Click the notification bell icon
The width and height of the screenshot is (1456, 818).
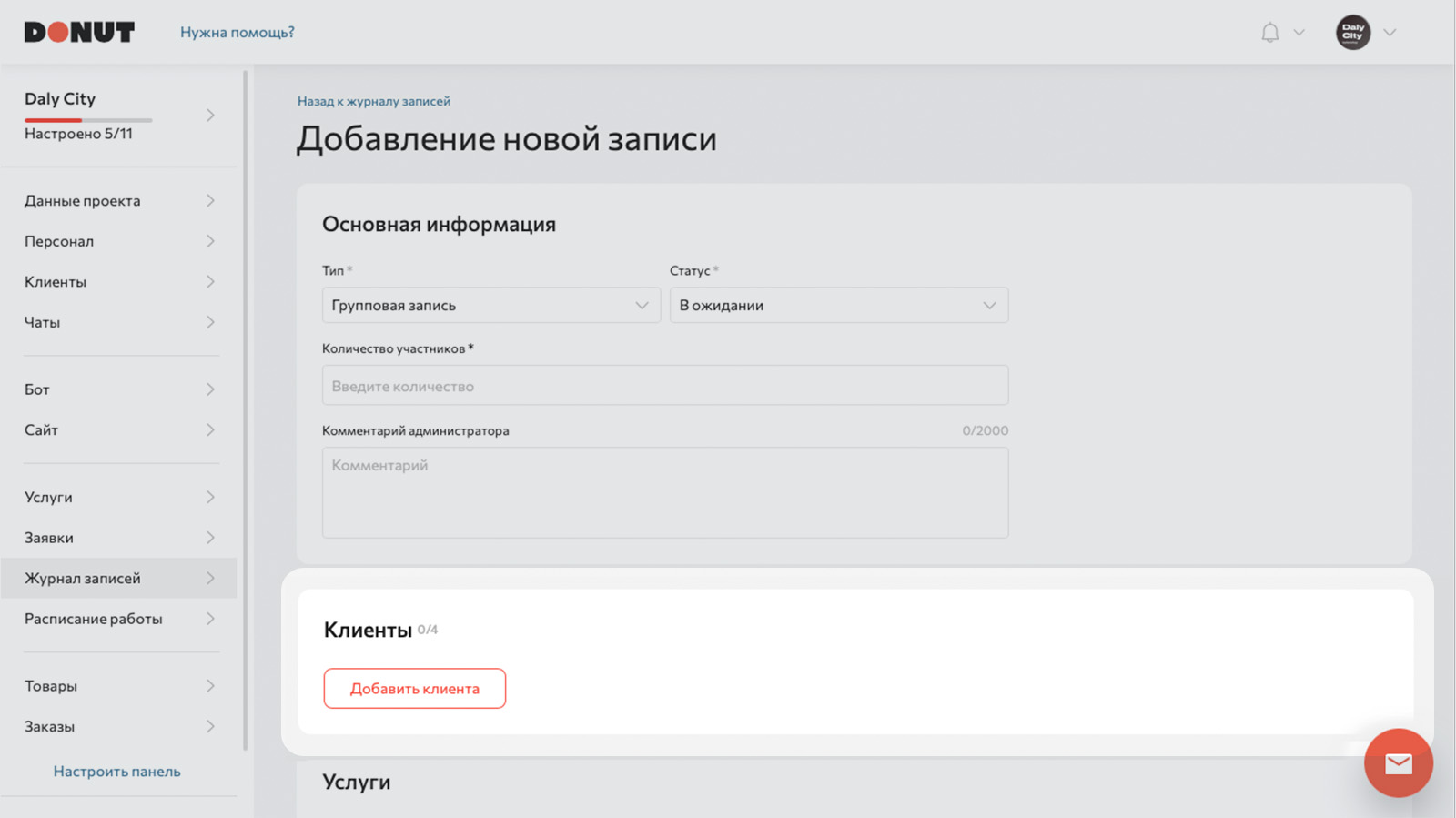tap(1269, 33)
